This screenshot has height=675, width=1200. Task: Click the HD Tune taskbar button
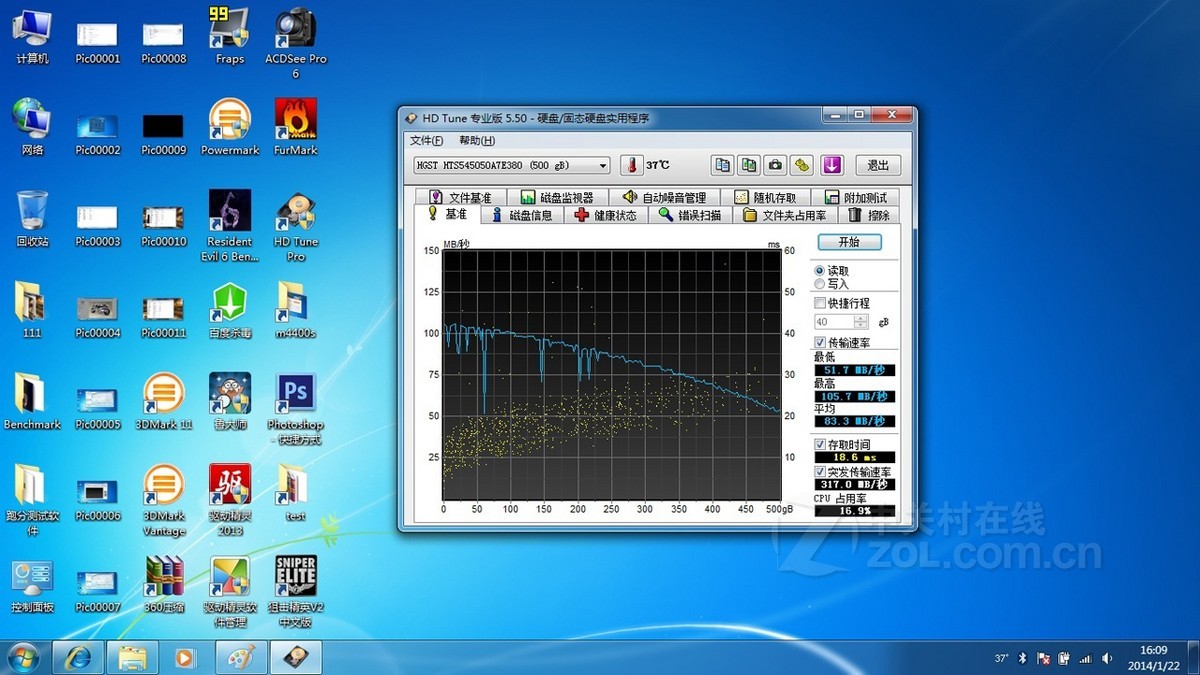click(297, 657)
